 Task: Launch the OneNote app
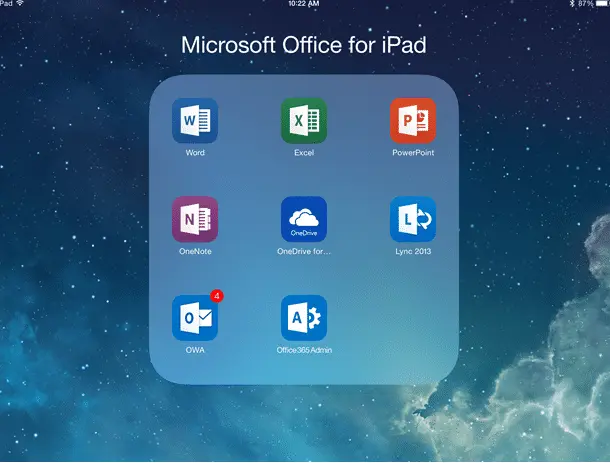tap(195, 219)
